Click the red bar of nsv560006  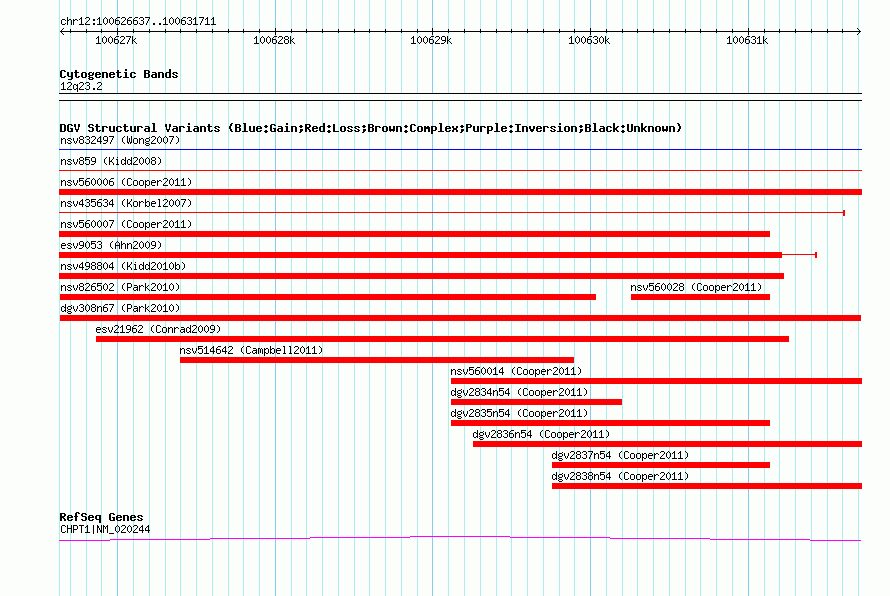pyautogui.click(x=460, y=192)
